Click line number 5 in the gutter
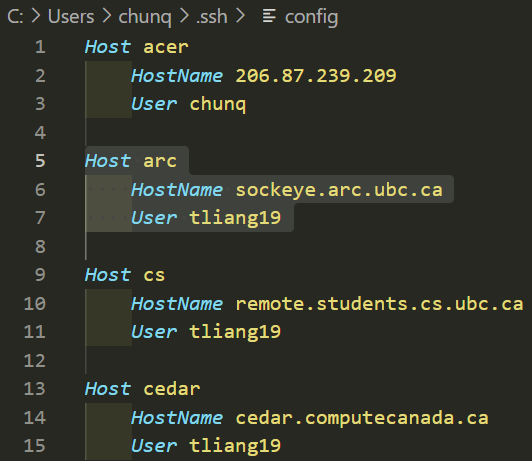Viewport: 532px width, 461px height. click(x=40, y=160)
